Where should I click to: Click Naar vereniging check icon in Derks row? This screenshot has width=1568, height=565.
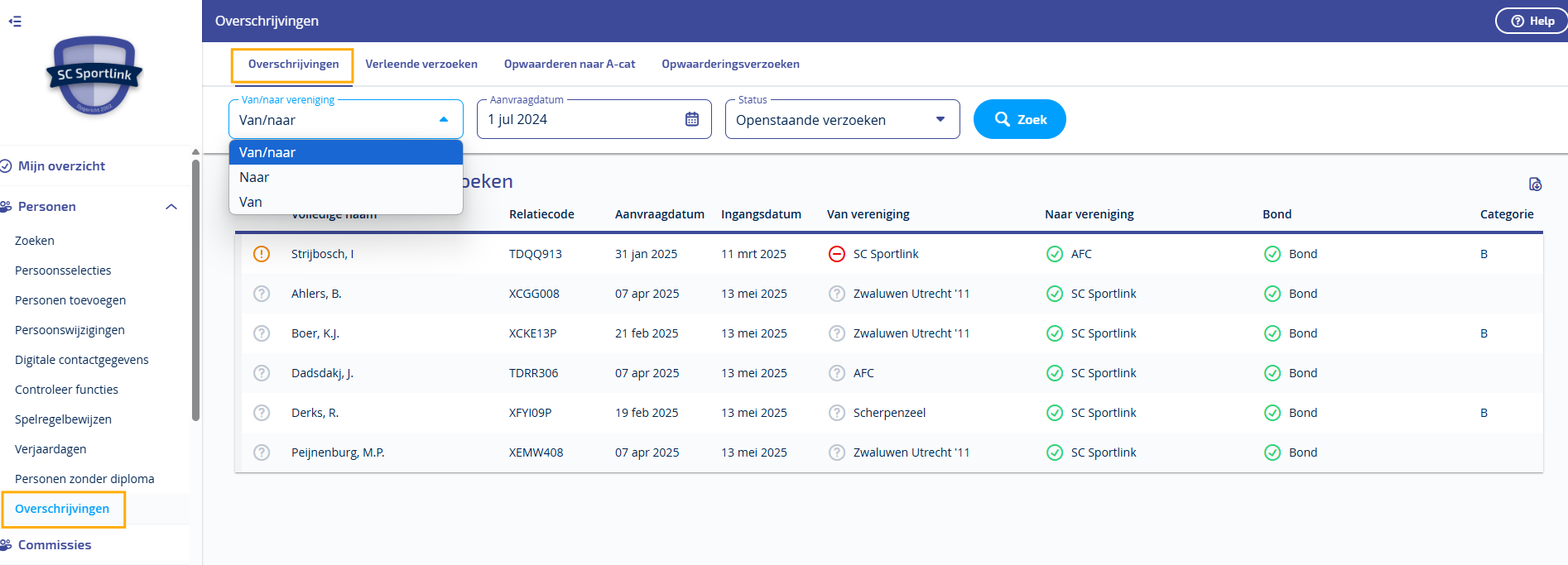click(1055, 413)
